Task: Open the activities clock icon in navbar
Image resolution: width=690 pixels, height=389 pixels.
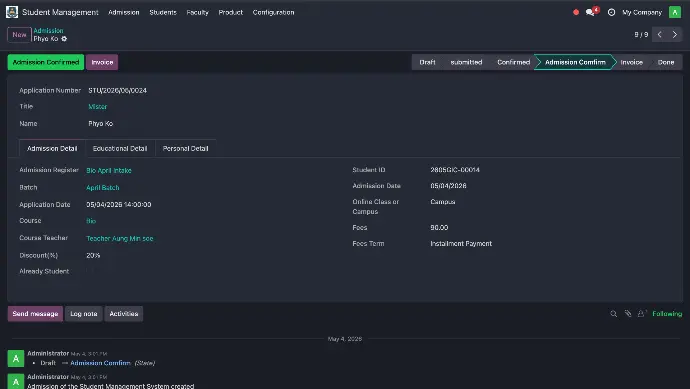Action: pyautogui.click(x=611, y=12)
